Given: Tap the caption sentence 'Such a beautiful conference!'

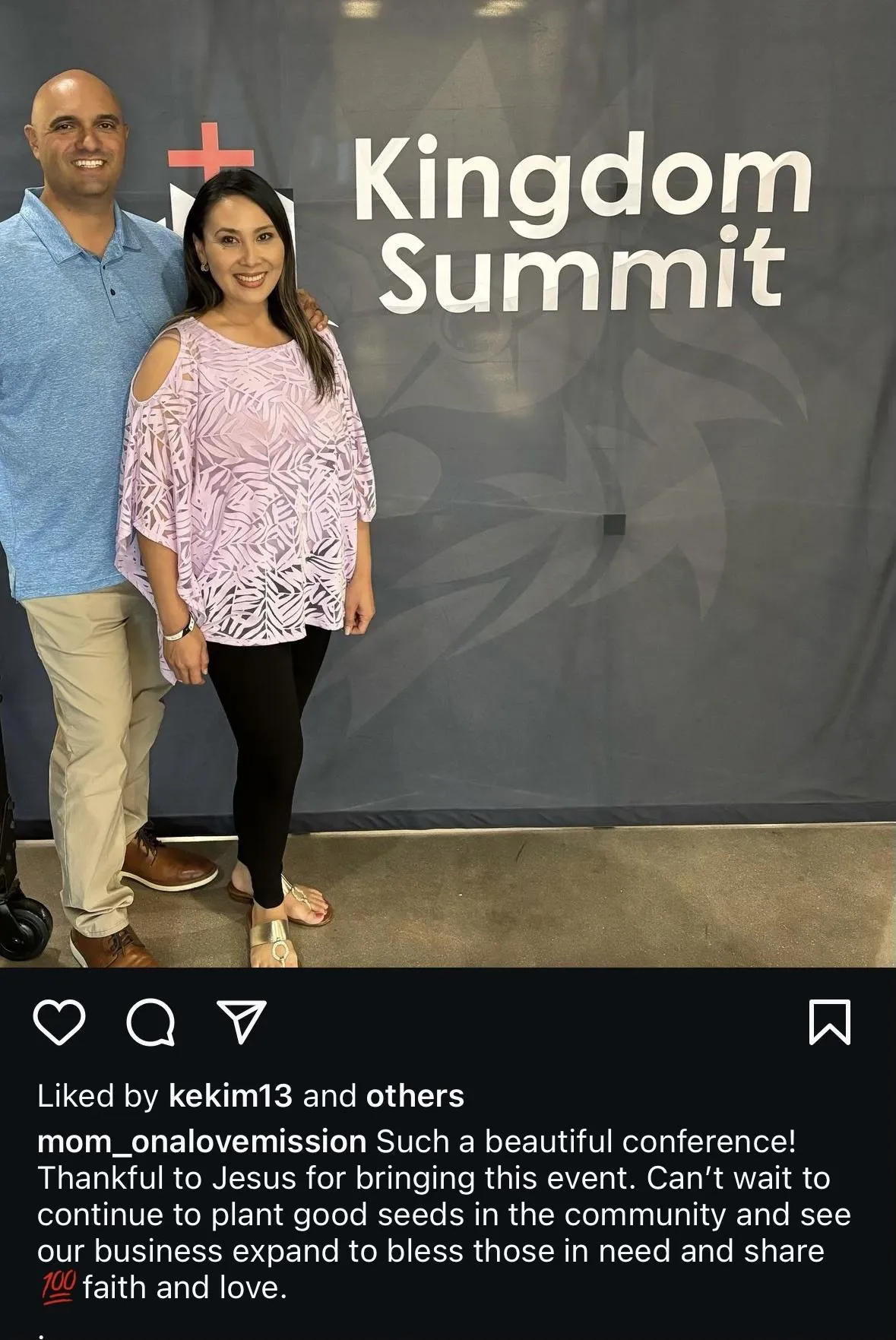Looking at the screenshot, I should [x=586, y=1142].
